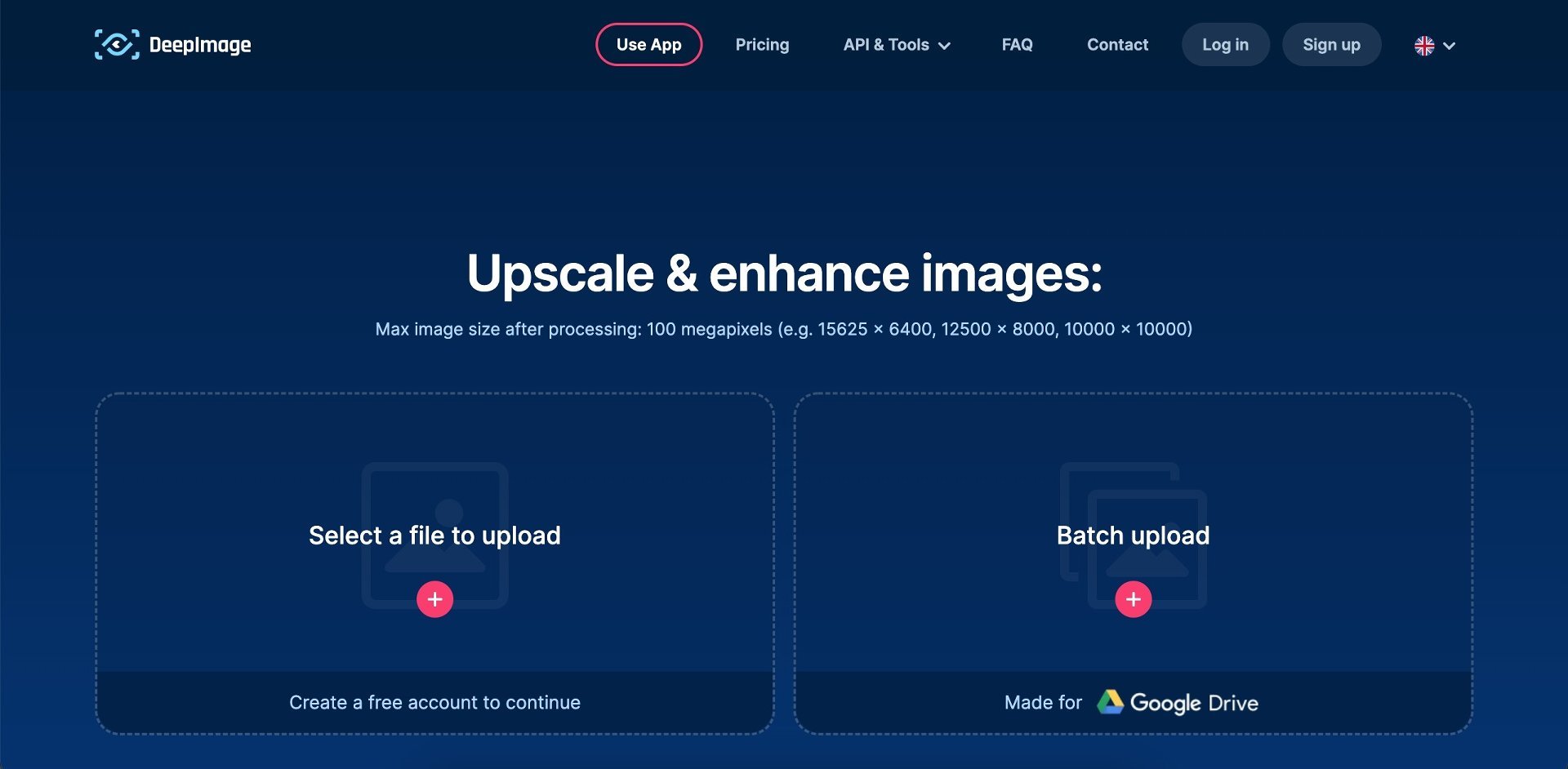This screenshot has height=769, width=1568.
Task: Click the Made for text
Action: pyautogui.click(x=1043, y=703)
